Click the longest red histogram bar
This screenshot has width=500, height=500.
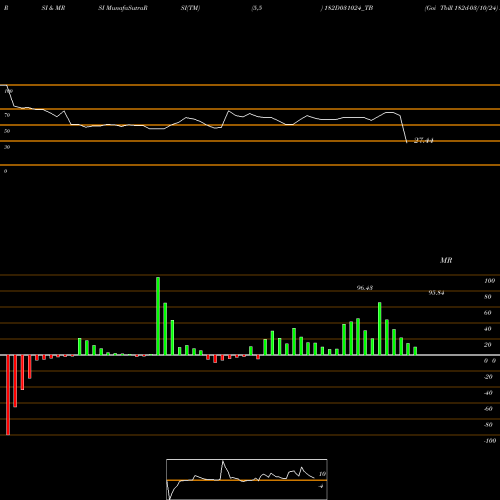click(x=8, y=395)
